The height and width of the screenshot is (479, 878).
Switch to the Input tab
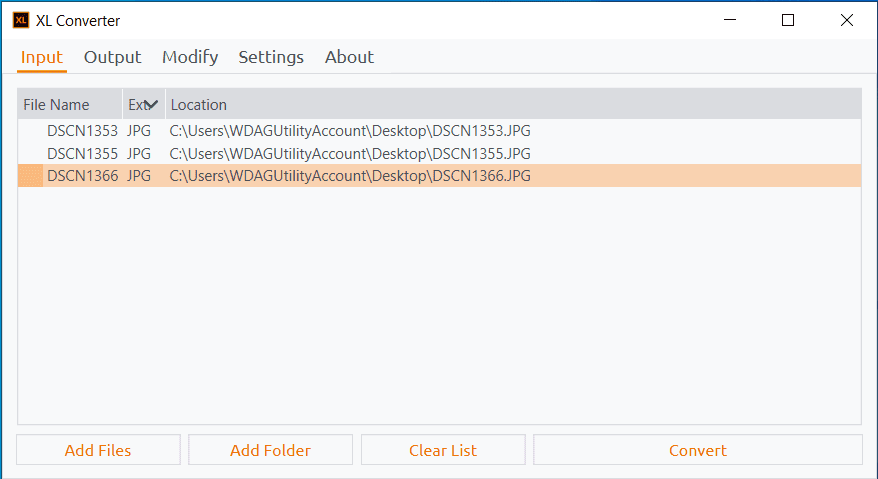41,57
